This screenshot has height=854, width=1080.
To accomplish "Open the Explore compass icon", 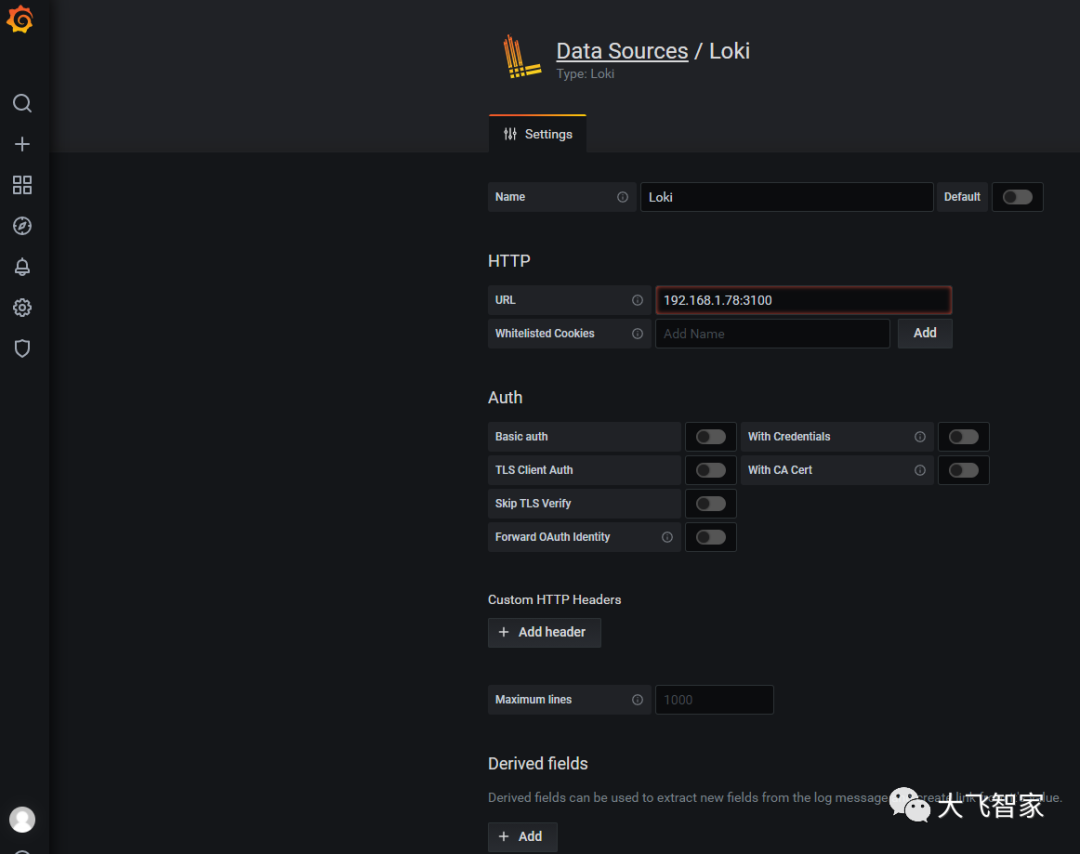I will [x=22, y=226].
